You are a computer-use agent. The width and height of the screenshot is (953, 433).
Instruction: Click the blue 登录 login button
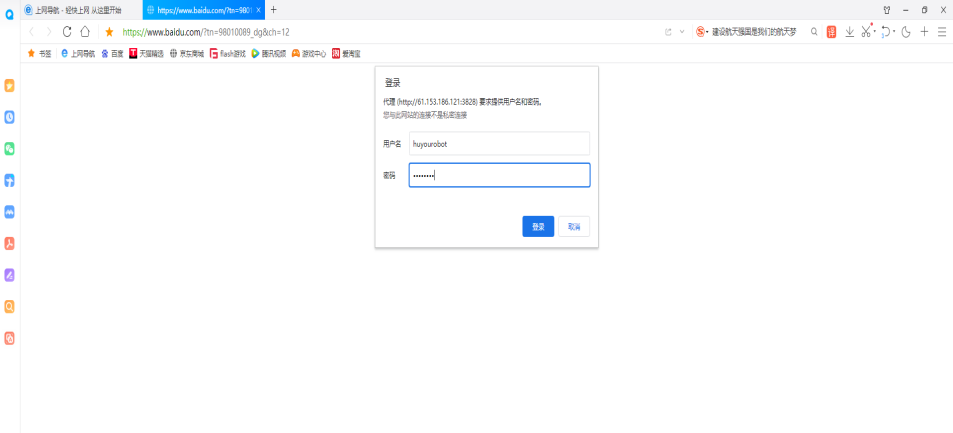pyautogui.click(x=538, y=226)
